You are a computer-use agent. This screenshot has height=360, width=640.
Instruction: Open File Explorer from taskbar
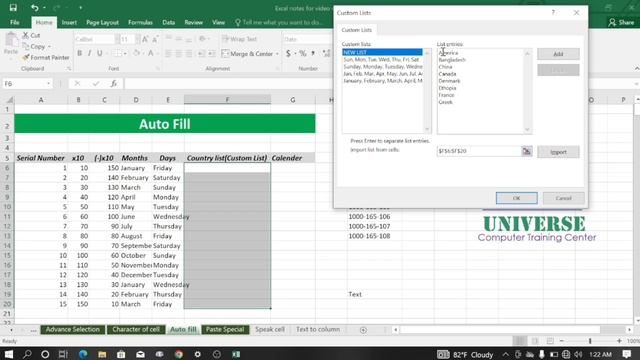click(102, 354)
